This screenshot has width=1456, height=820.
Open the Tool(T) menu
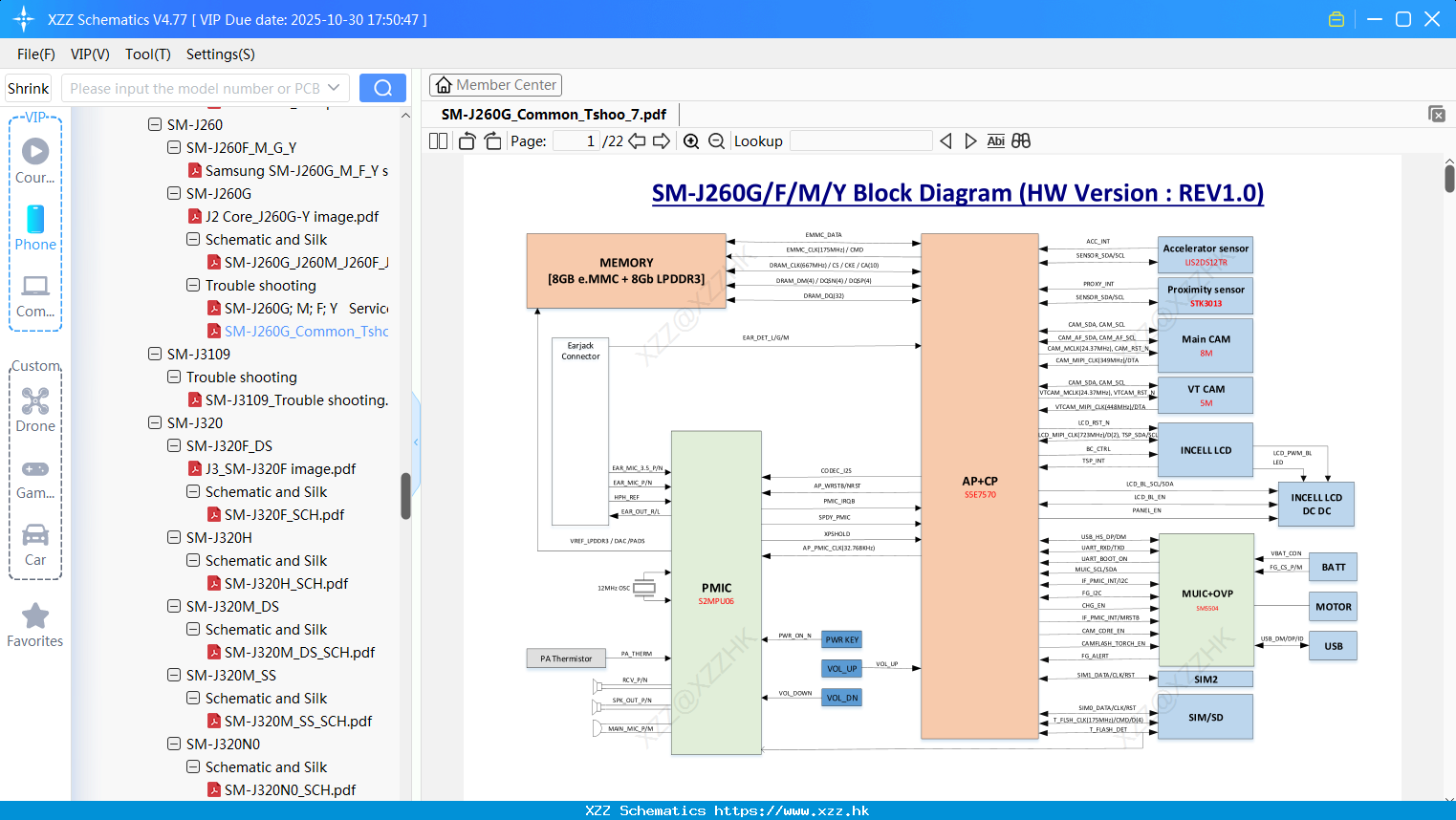(x=148, y=54)
